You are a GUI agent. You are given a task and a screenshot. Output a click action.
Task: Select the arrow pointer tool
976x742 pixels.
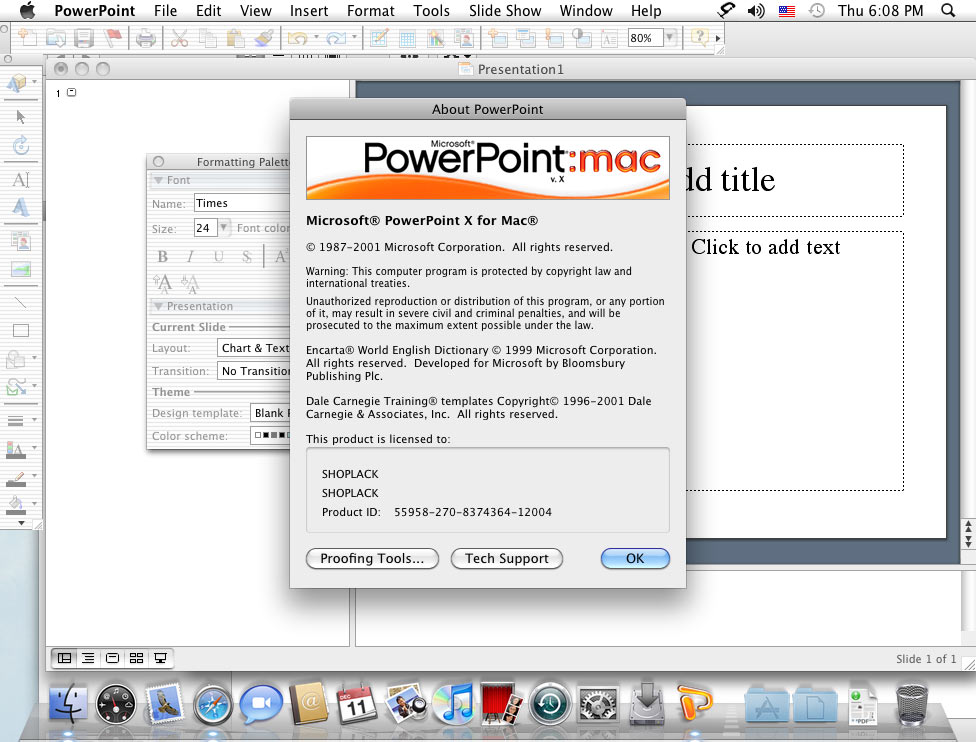pos(21,117)
